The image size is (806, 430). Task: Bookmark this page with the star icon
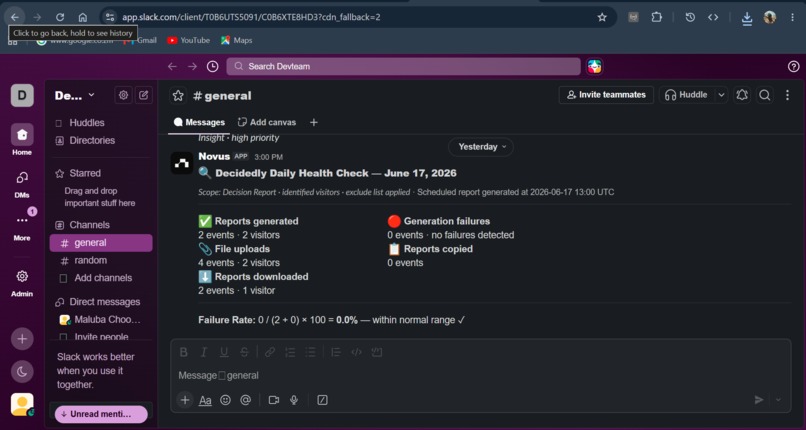[x=602, y=17]
